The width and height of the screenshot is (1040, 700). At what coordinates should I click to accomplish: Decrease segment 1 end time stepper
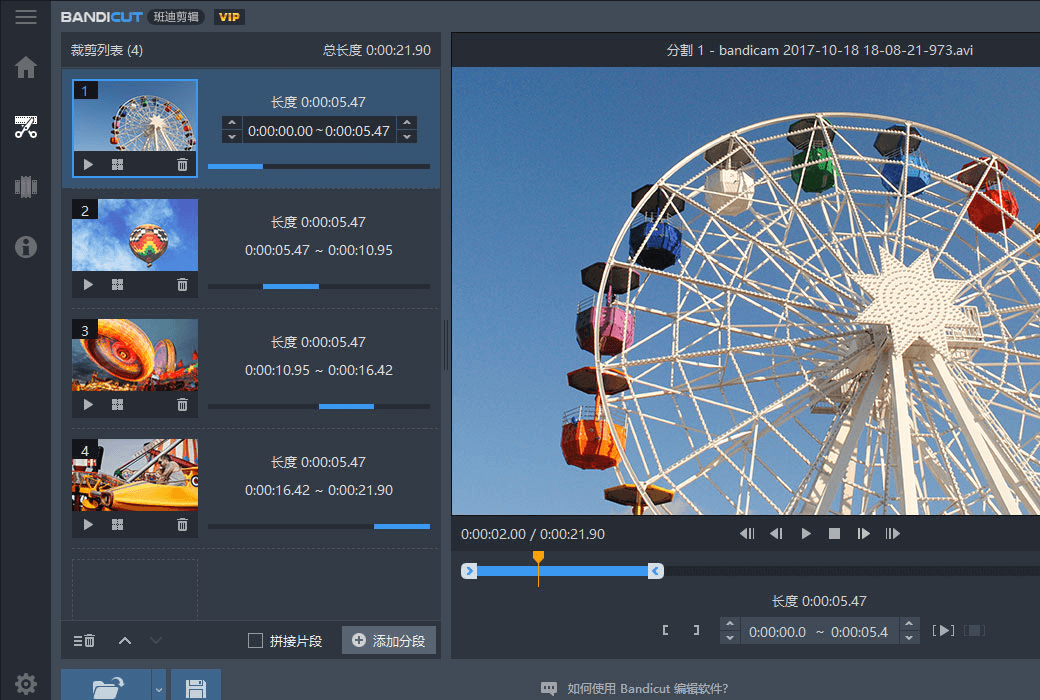coord(407,137)
